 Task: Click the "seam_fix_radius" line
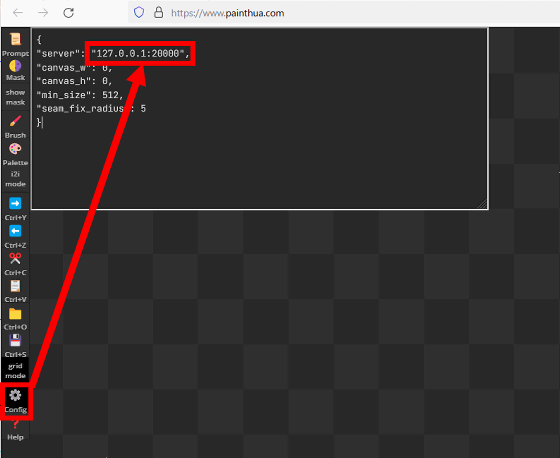click(x=91, y=109)
